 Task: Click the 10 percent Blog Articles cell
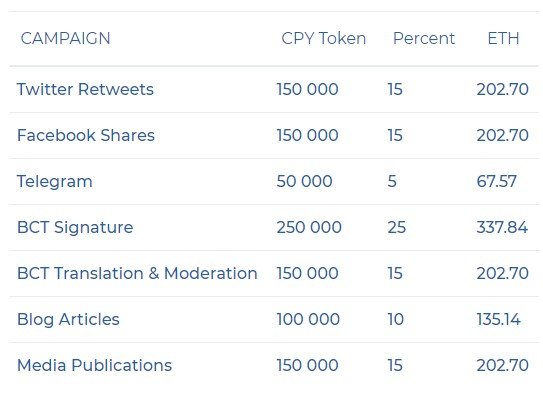[x=395, y=319]
